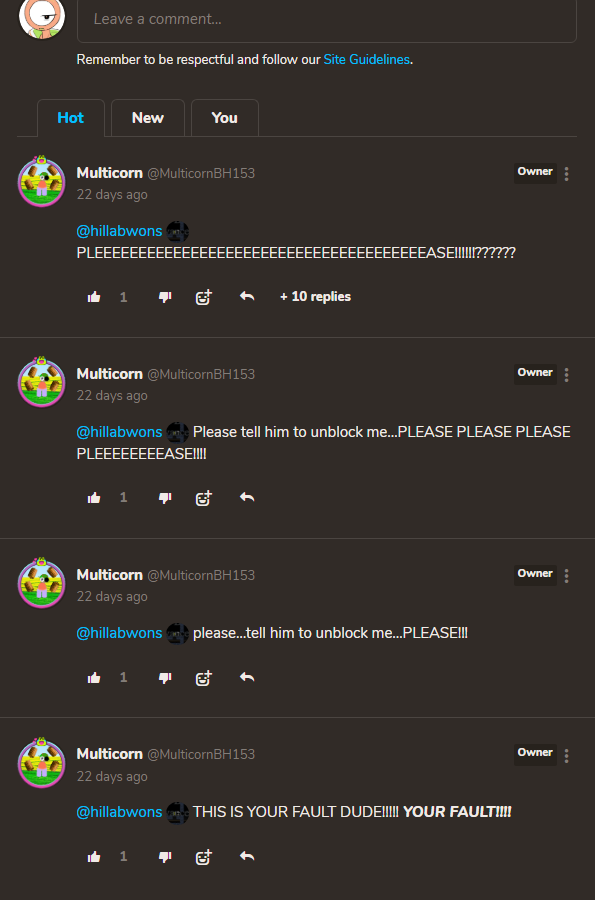Image resolution: width=595 pixels, height=900 pixels.
Task: Open three-dot menu on second comment
Action: 566,375
